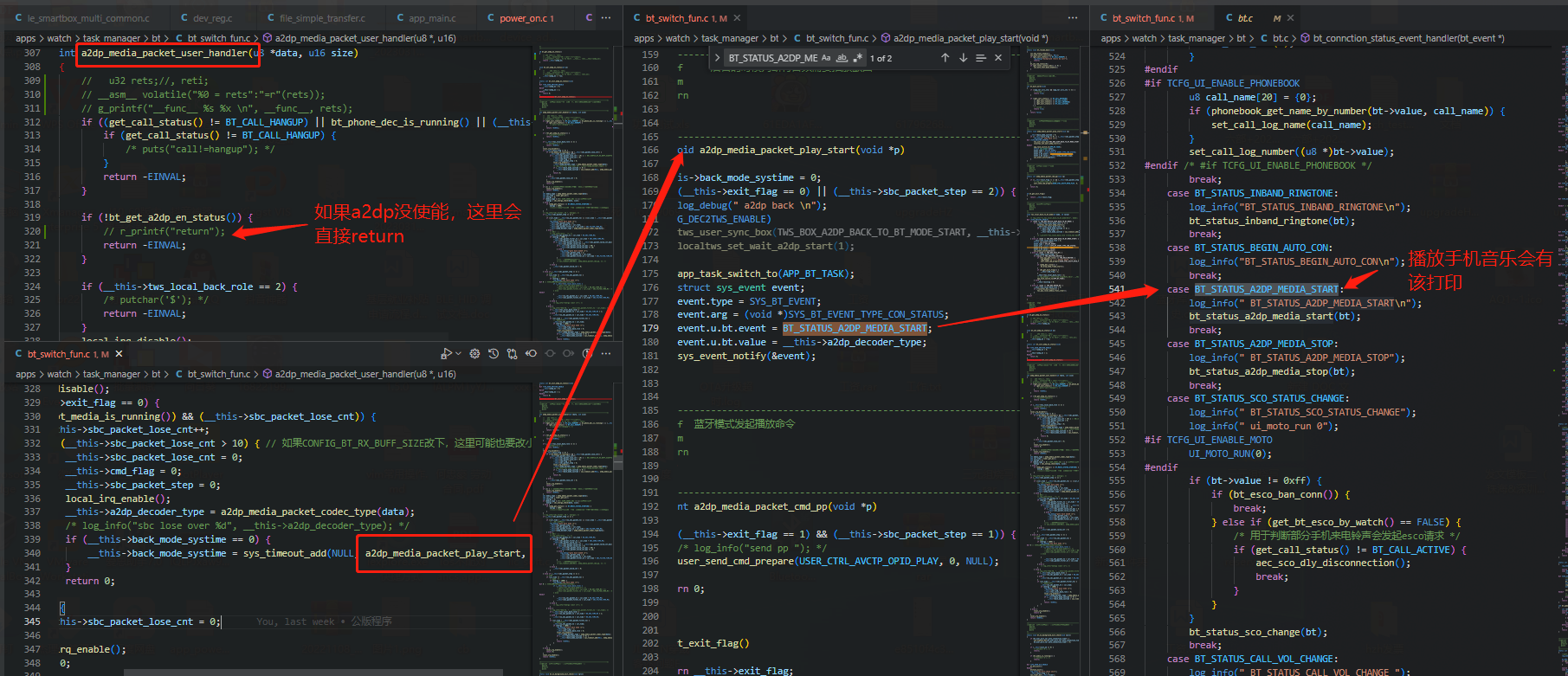Close the find widget
Viewport: 1568px width, 676px height.
click(998, 58)
